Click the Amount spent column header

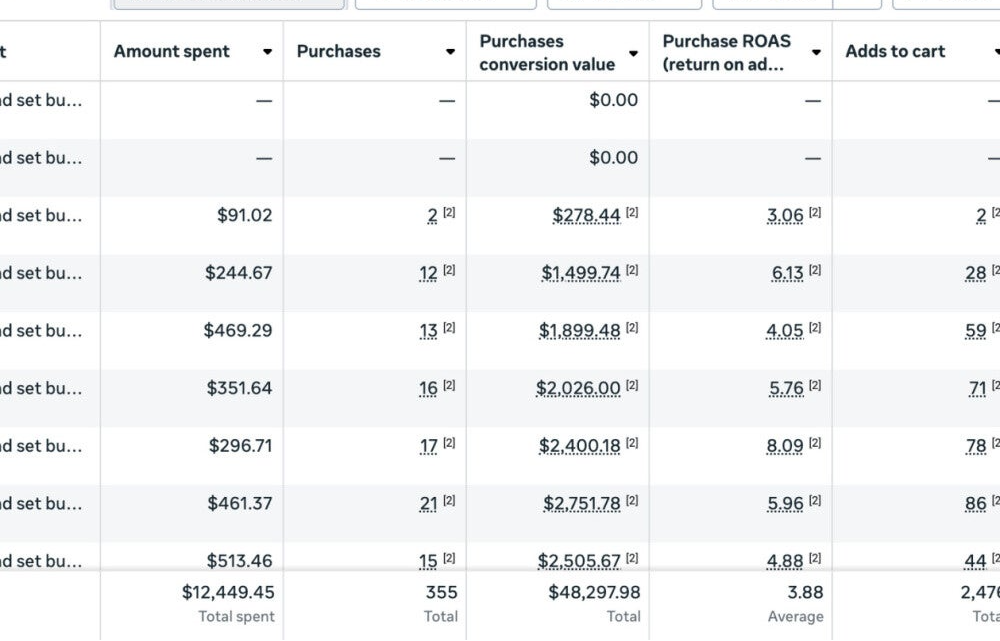pos(172,52)
